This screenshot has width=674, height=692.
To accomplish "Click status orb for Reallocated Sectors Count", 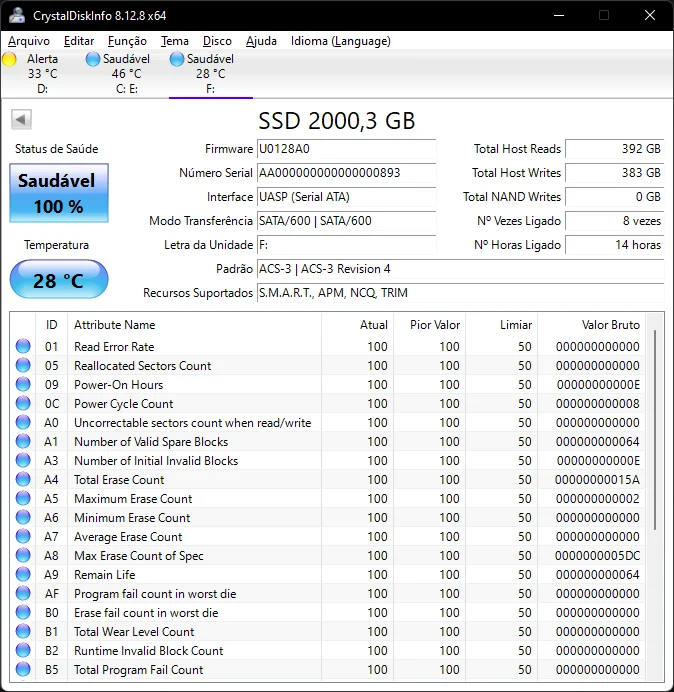I will coord(23,365).
